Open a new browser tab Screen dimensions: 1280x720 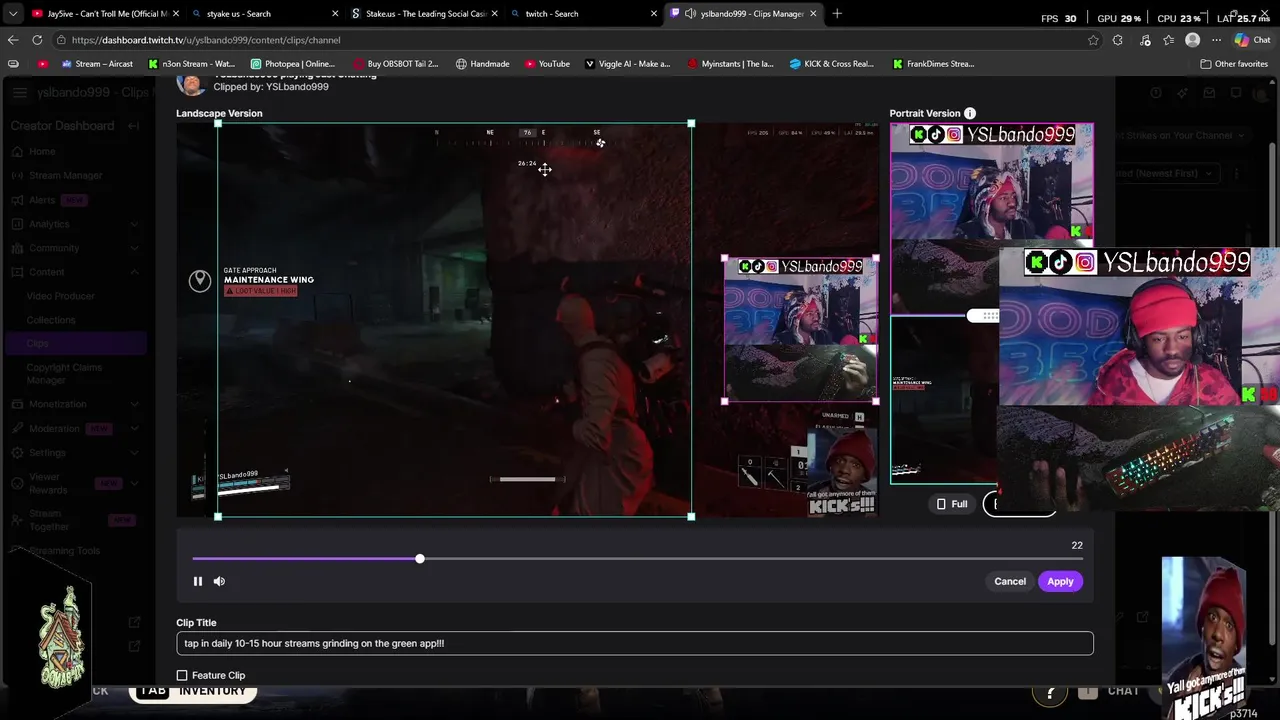[837, 14]
